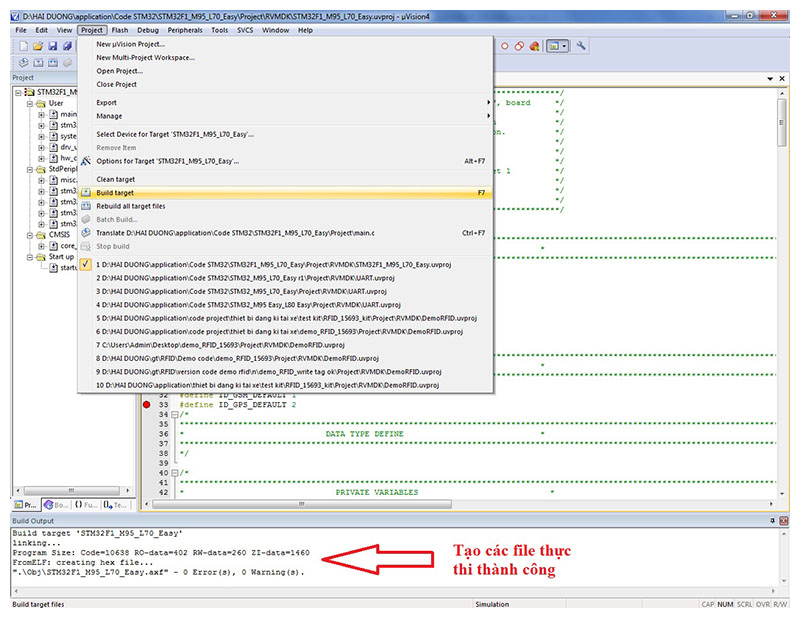This screenshot has height=618, width=800.
Task: Open the window layout dropdown arrow
Action: tap(566, 46)
